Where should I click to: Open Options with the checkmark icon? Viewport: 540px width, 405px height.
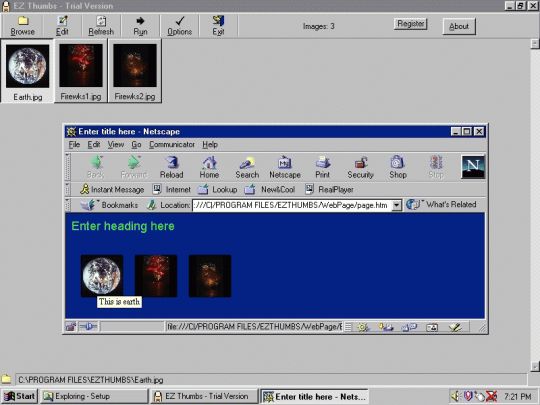(x=179, y=26)
